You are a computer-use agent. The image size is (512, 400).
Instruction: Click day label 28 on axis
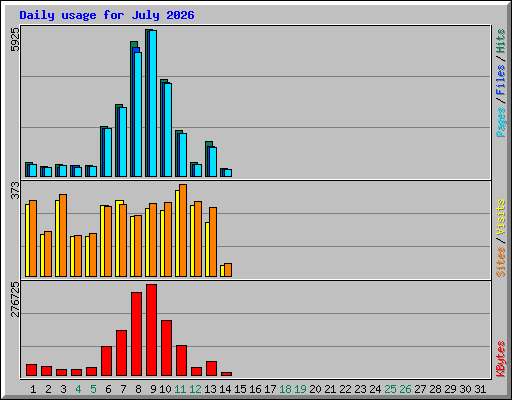(x=435, y=389)
